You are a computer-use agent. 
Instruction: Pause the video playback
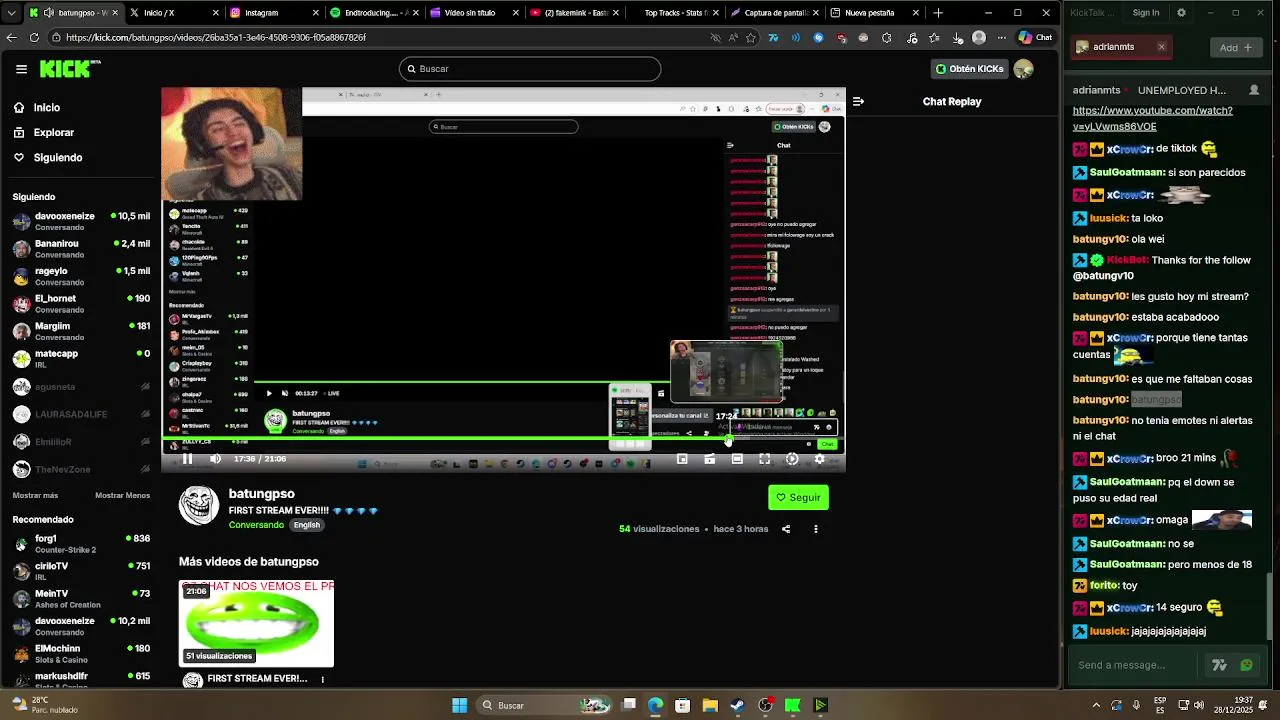pyautogui.click(x=187, y=459)
